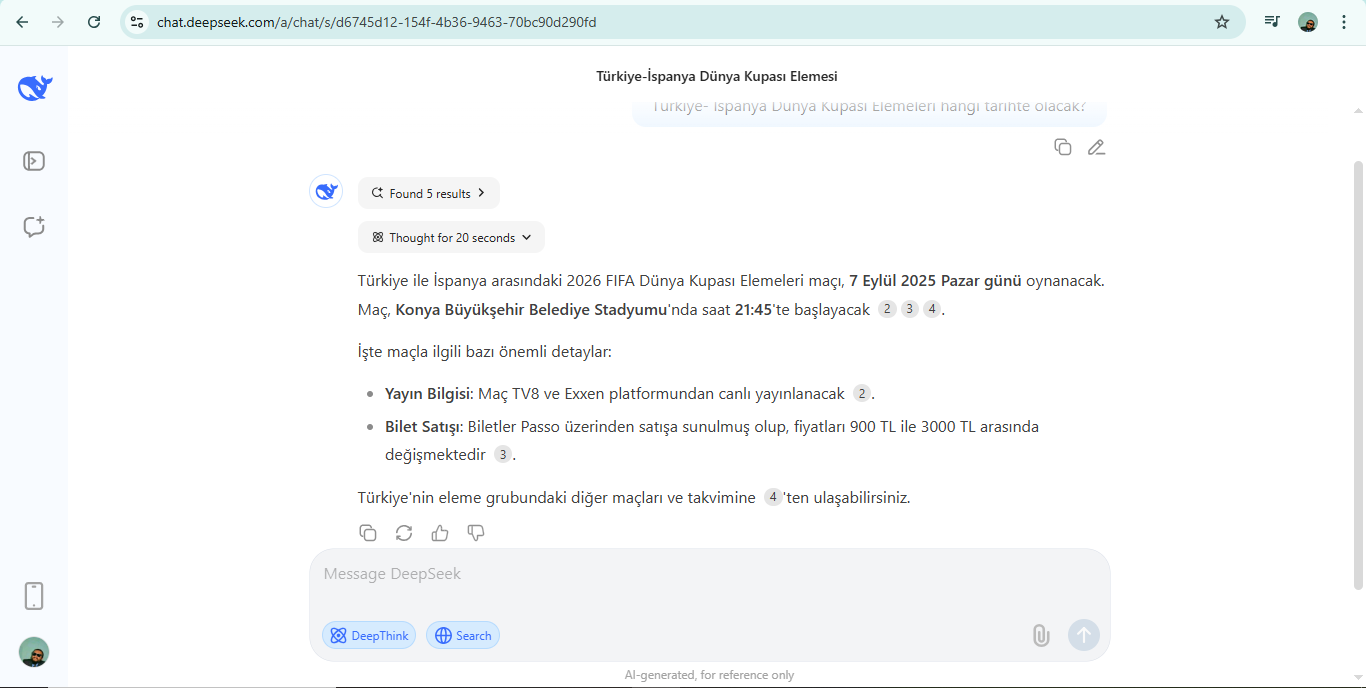The width and height of the screenshot is (1366, 688).
Task: Click bold text 7 Eylül 2025 Pazar günü
Action: [x=935, y=281]
